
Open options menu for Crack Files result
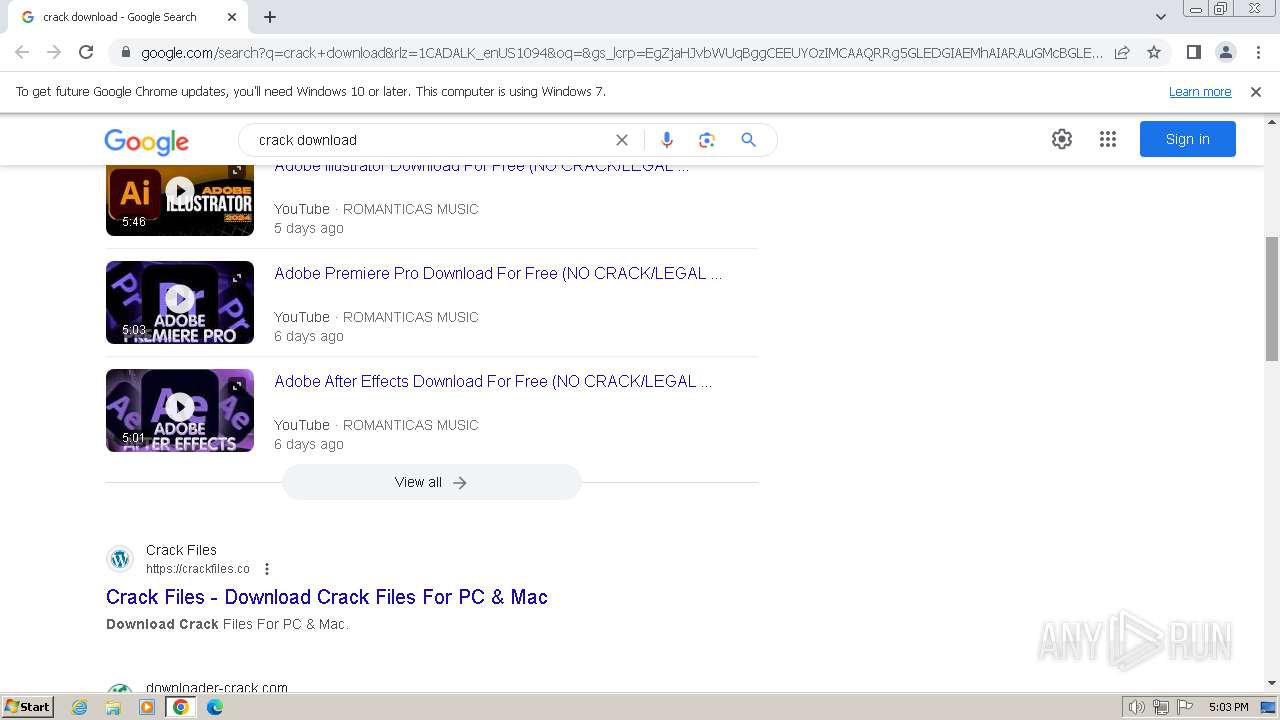pyautogui.click(x=267, y=569)
